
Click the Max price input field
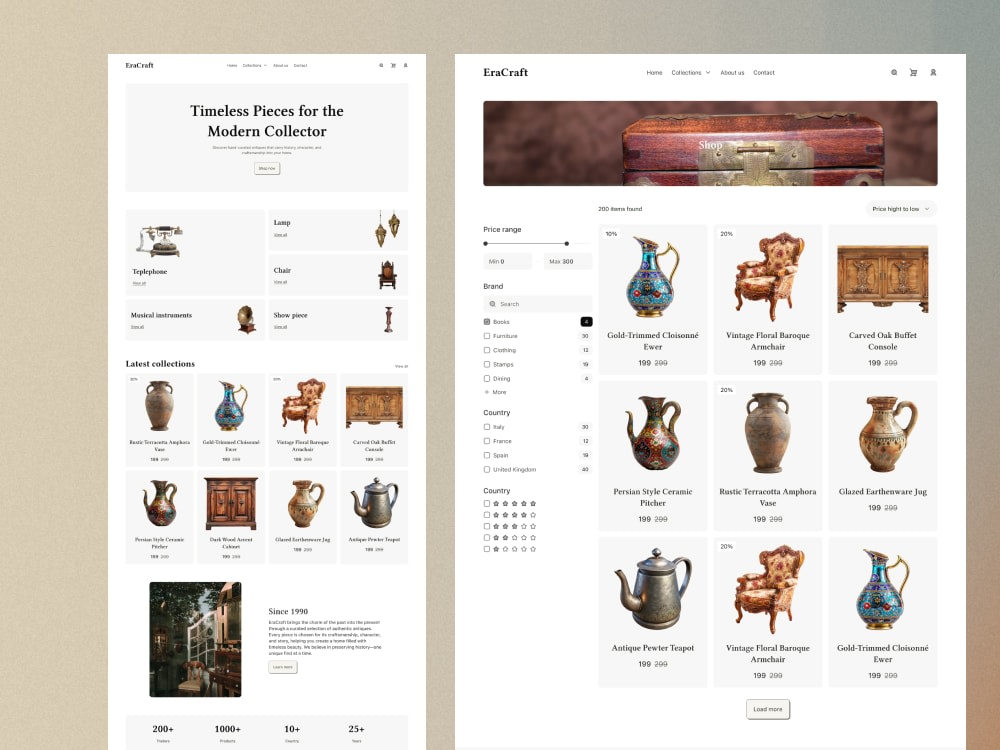click(568, 261)
